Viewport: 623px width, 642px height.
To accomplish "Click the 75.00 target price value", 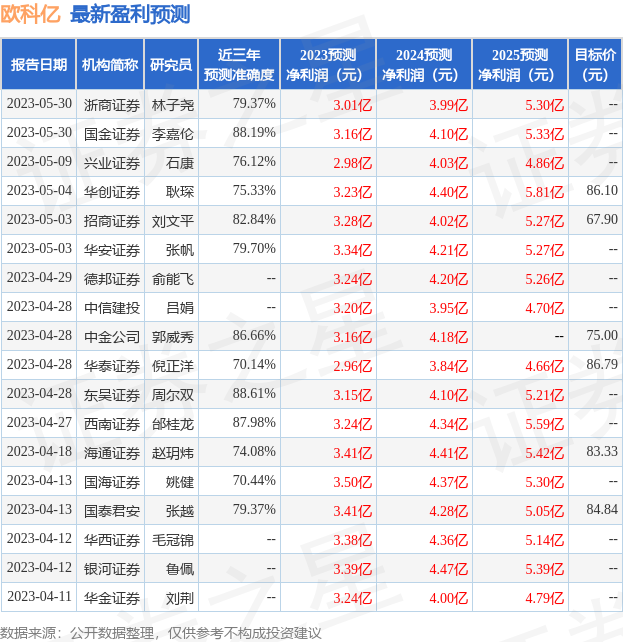I will click(x=602, y=335).
